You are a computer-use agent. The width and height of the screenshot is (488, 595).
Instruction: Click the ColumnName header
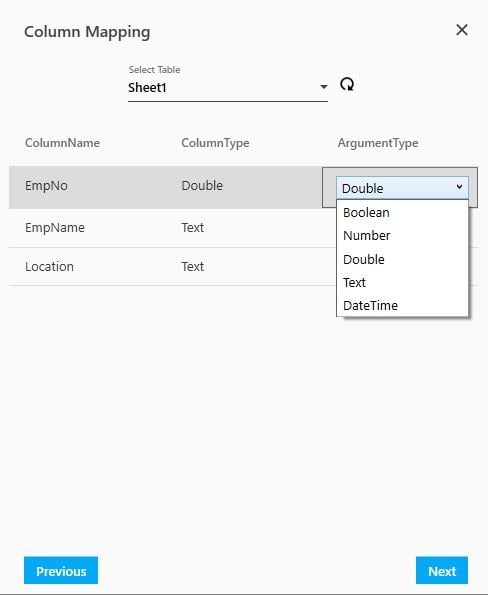[63, 143]
